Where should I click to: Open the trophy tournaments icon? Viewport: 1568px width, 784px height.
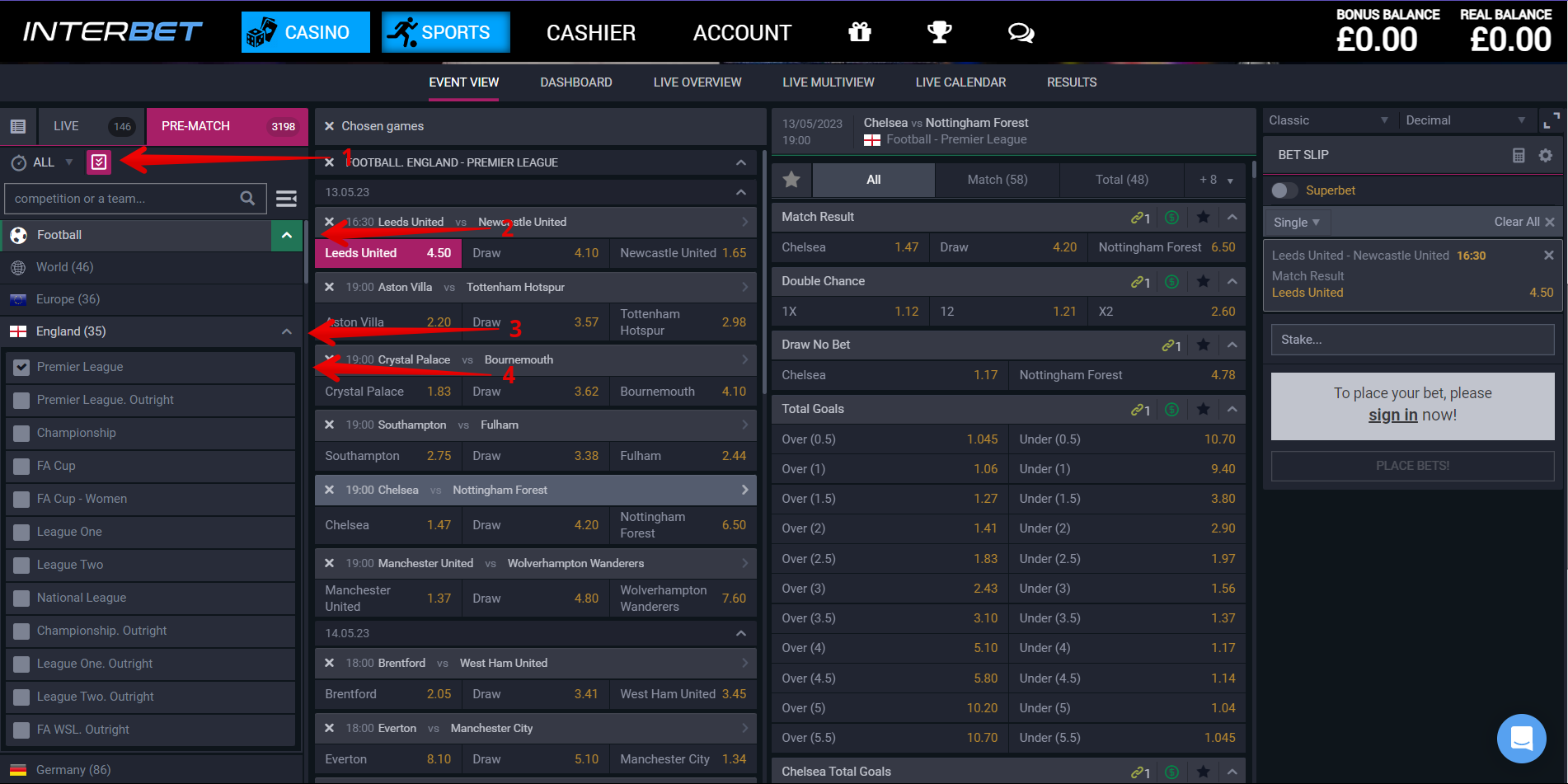click(x=939, y=32)
